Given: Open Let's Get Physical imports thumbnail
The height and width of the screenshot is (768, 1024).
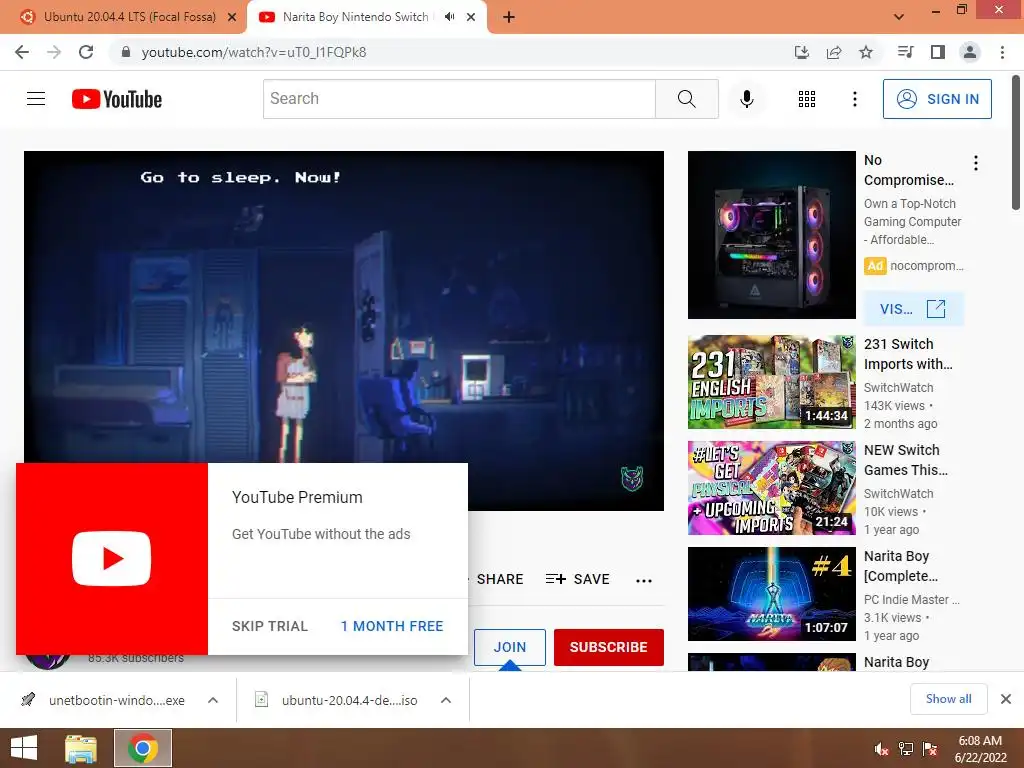Looking at the screenshot, I should 771,487.
